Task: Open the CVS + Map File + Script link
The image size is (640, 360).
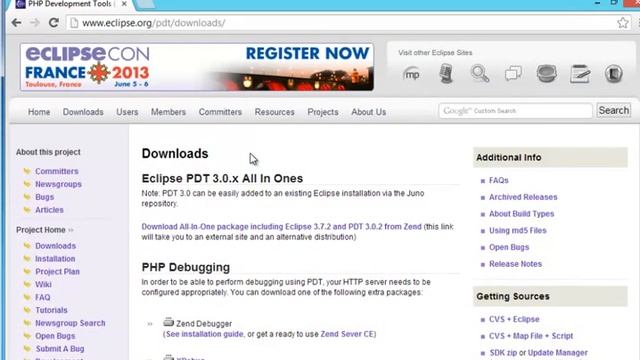Action: click(x=531, y=336)
